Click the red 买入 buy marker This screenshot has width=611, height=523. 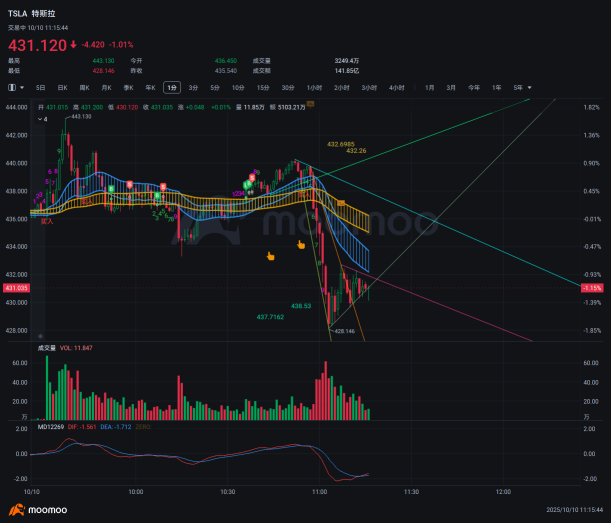pyautogui.click(x=47, y=220)
